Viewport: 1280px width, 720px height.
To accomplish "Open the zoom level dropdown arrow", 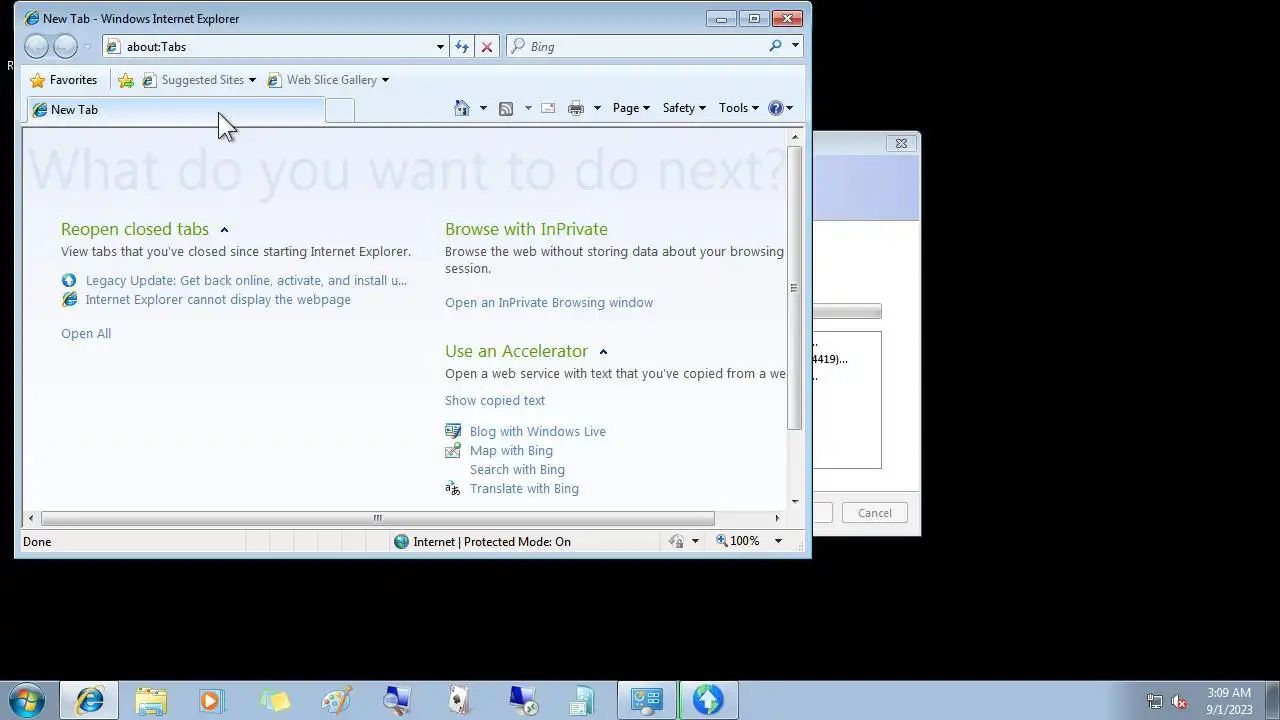I will (778, 541).
